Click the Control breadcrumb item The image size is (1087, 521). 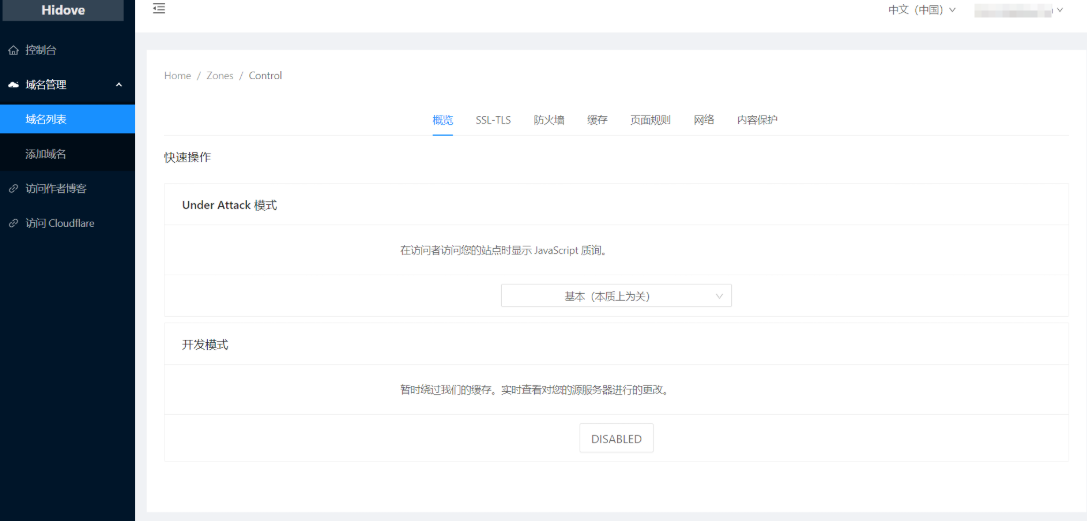coord(266,76)
